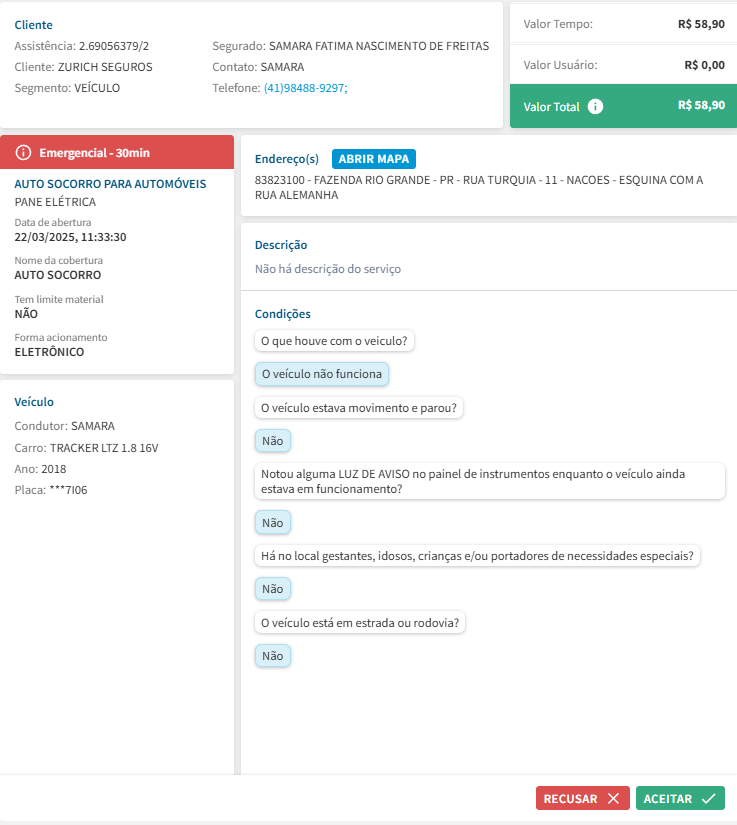Click the Emergencial - 30min banner
The image size is (737, 825).
[x=117, y=152]
